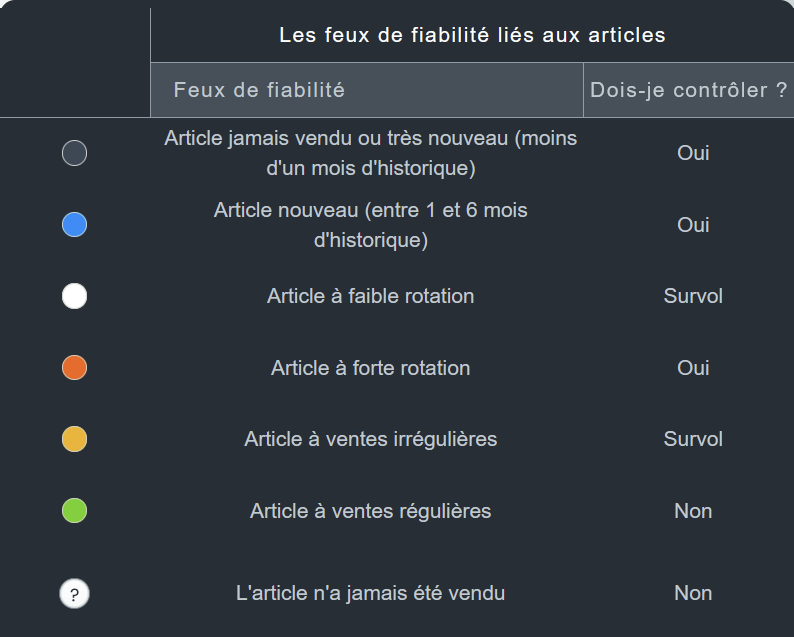Click the 'Dois-je contrôler ?' column header
794x637 pixels.
tap(689, 90)
